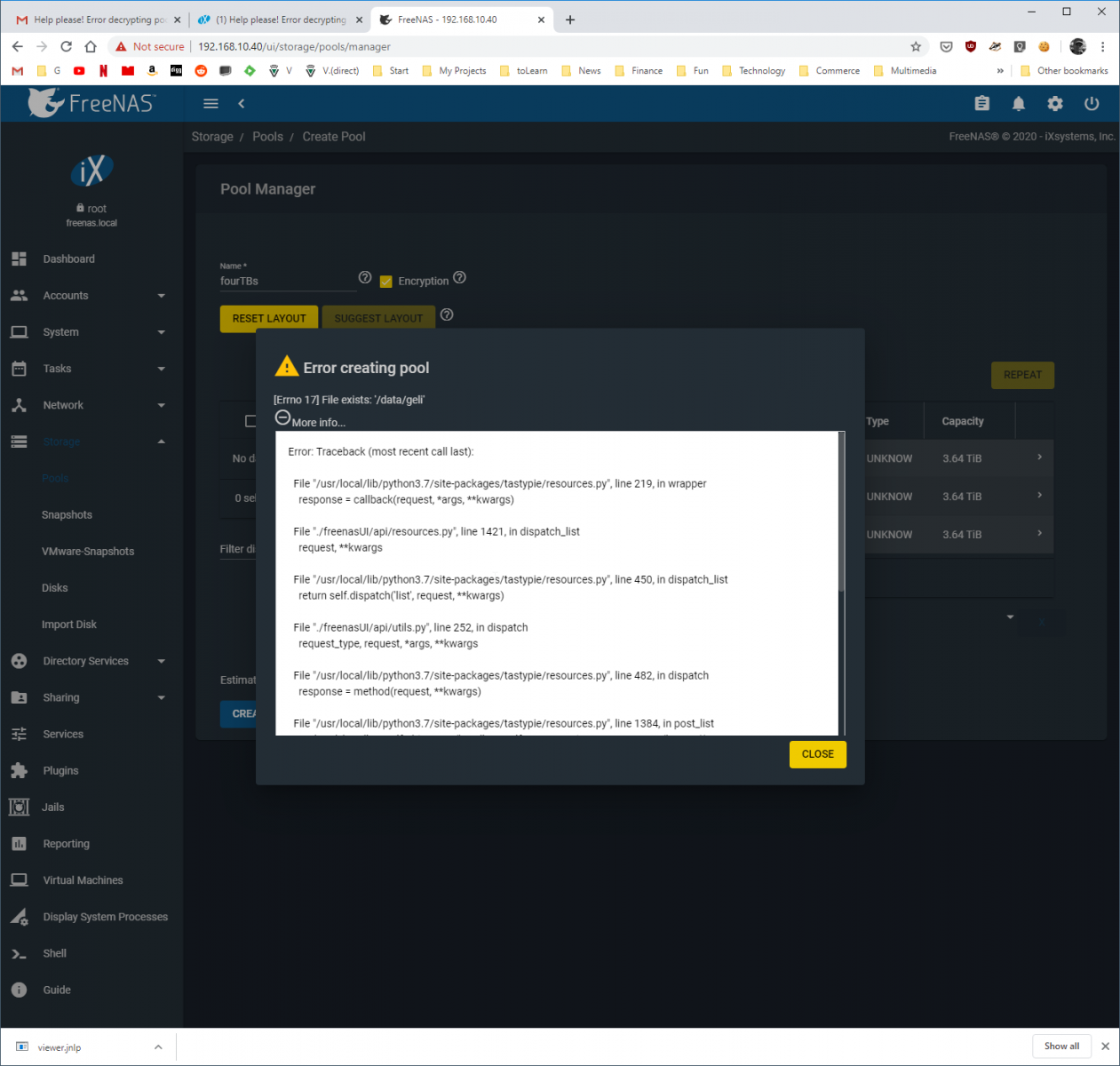
Task: Click the Storage list icon
Action: coord(19,442)
